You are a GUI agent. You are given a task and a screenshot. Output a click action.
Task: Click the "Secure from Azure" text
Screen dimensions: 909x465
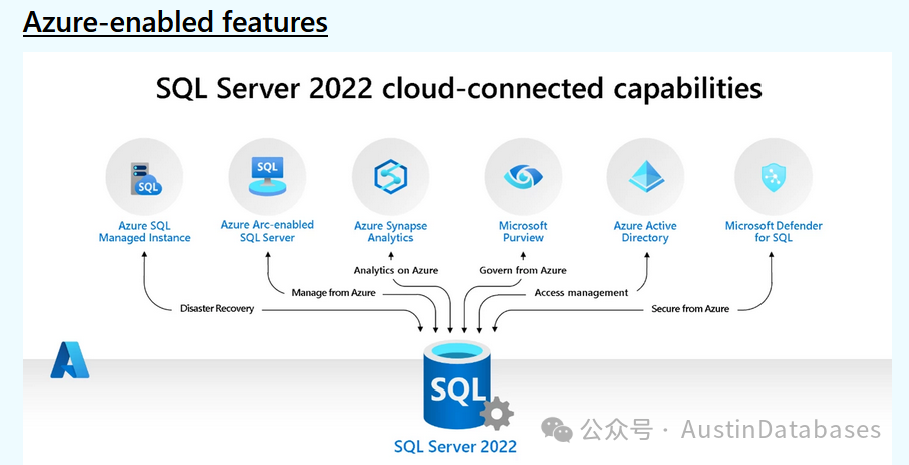(x=690, y=308)
